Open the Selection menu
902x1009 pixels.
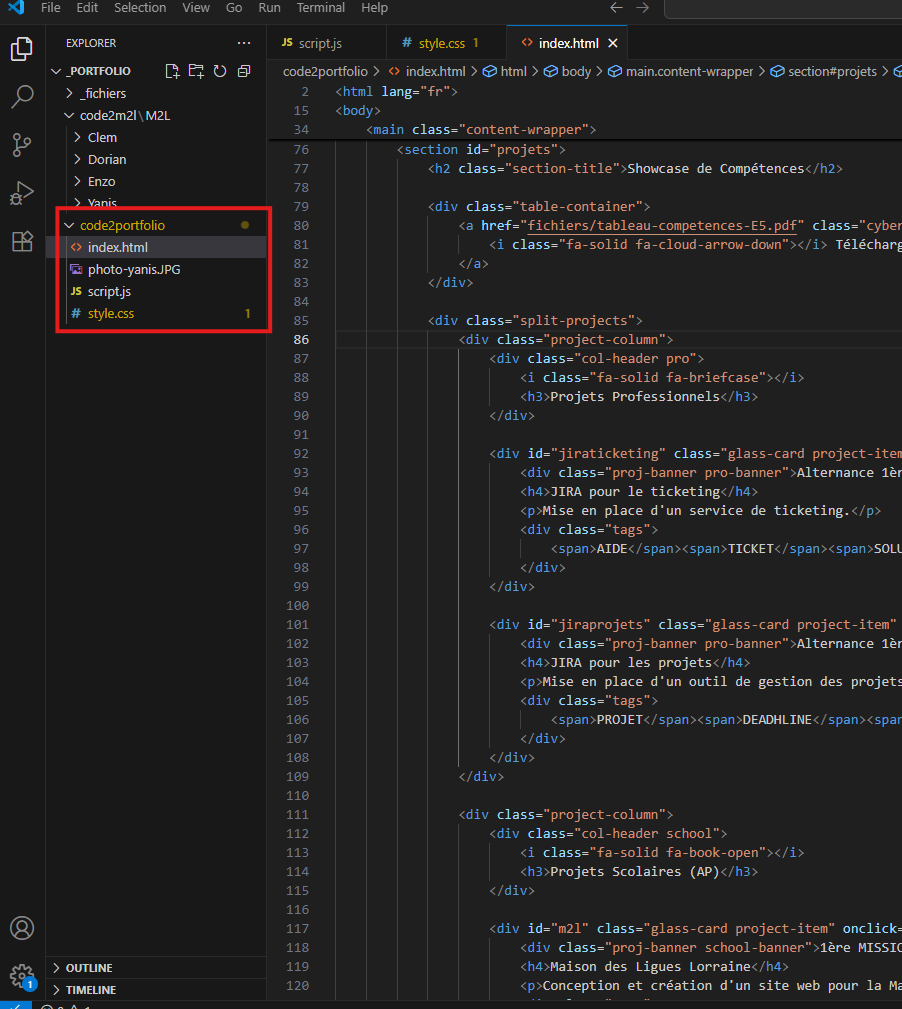pos(140,8)
